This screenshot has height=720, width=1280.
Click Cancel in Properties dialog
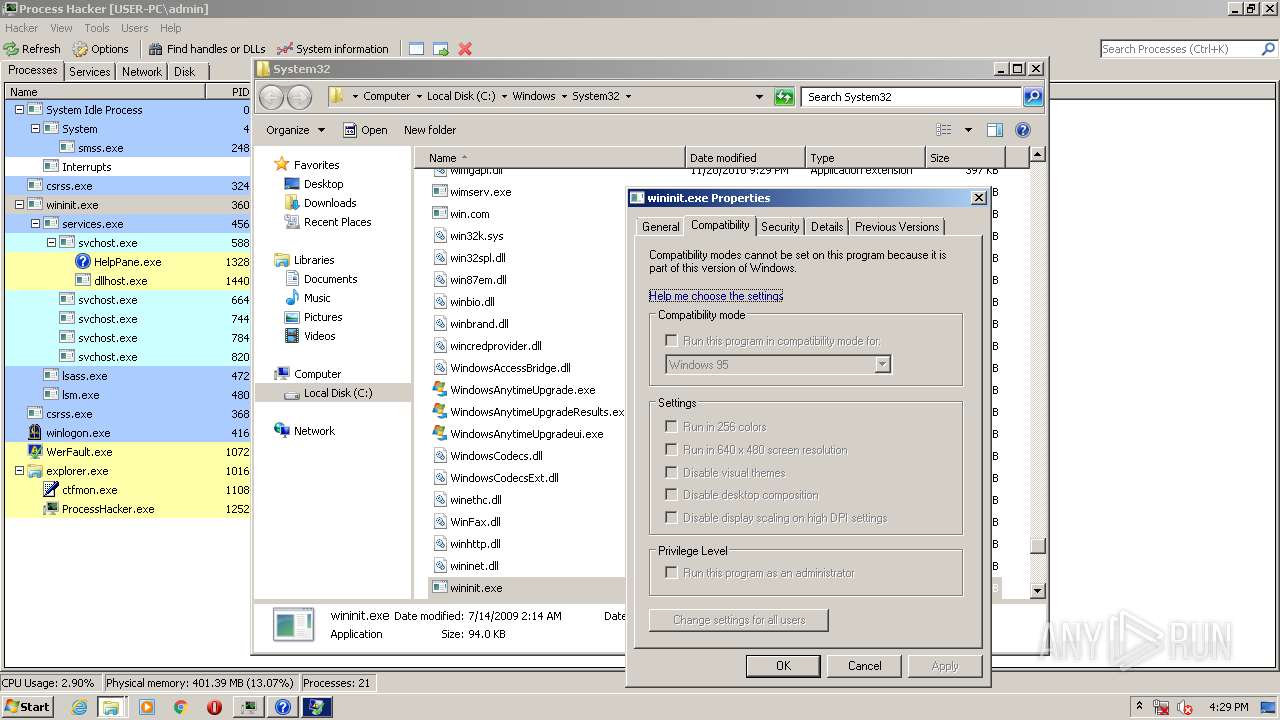[865, 666]
